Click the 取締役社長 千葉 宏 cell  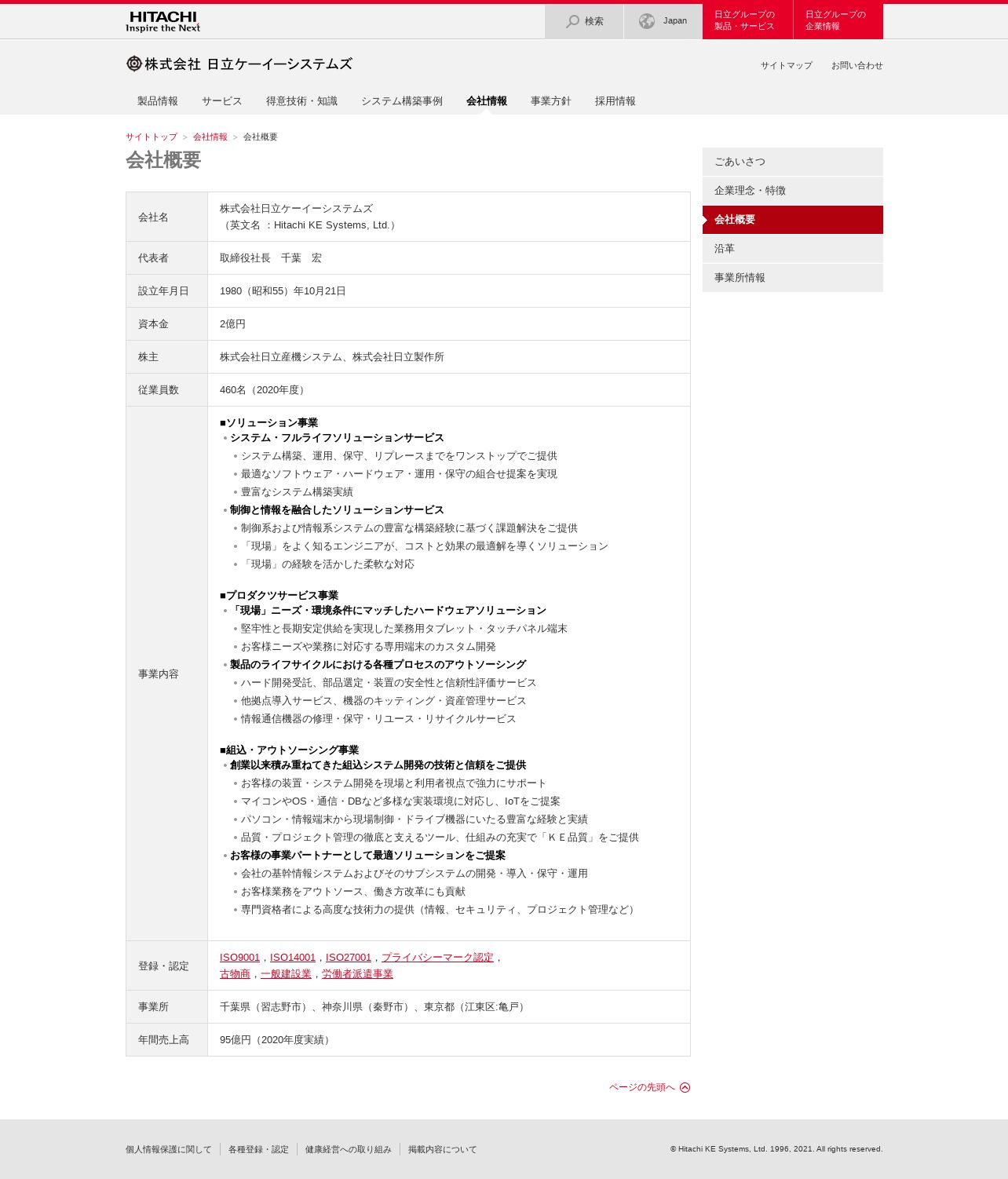pos(449,258)
